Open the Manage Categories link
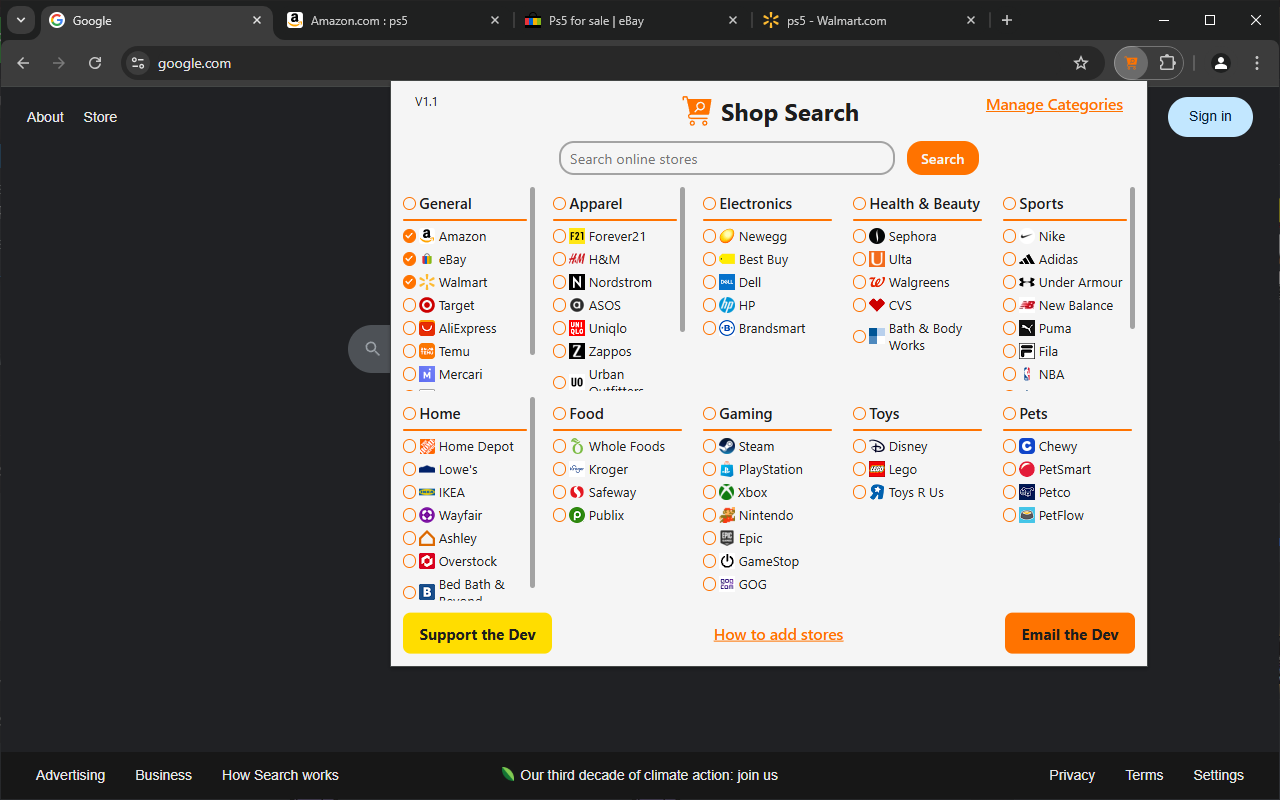Viewport: 1280px width, 800px height. (1054, 105)
